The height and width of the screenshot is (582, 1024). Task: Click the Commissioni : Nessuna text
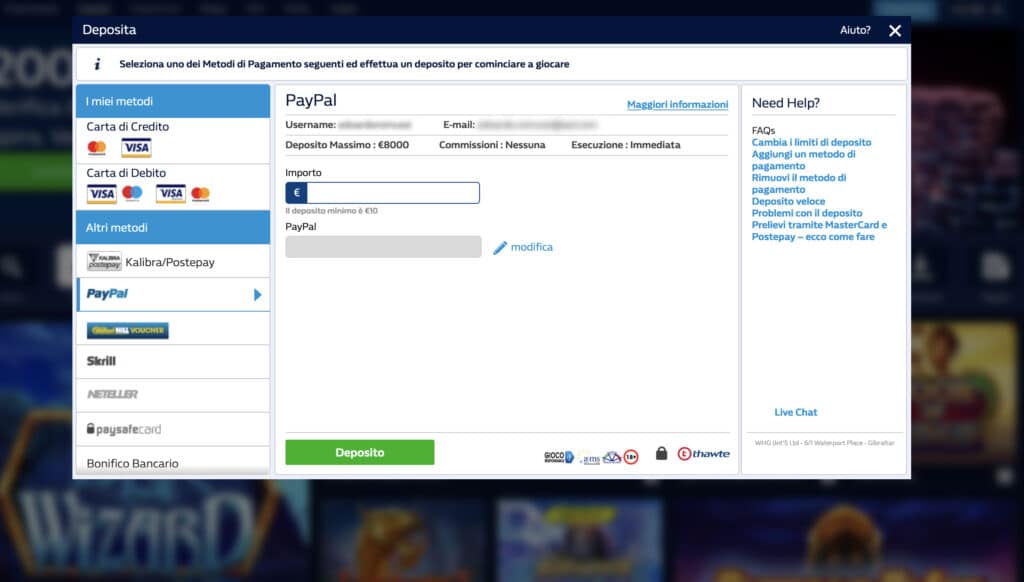click(492, 145)
